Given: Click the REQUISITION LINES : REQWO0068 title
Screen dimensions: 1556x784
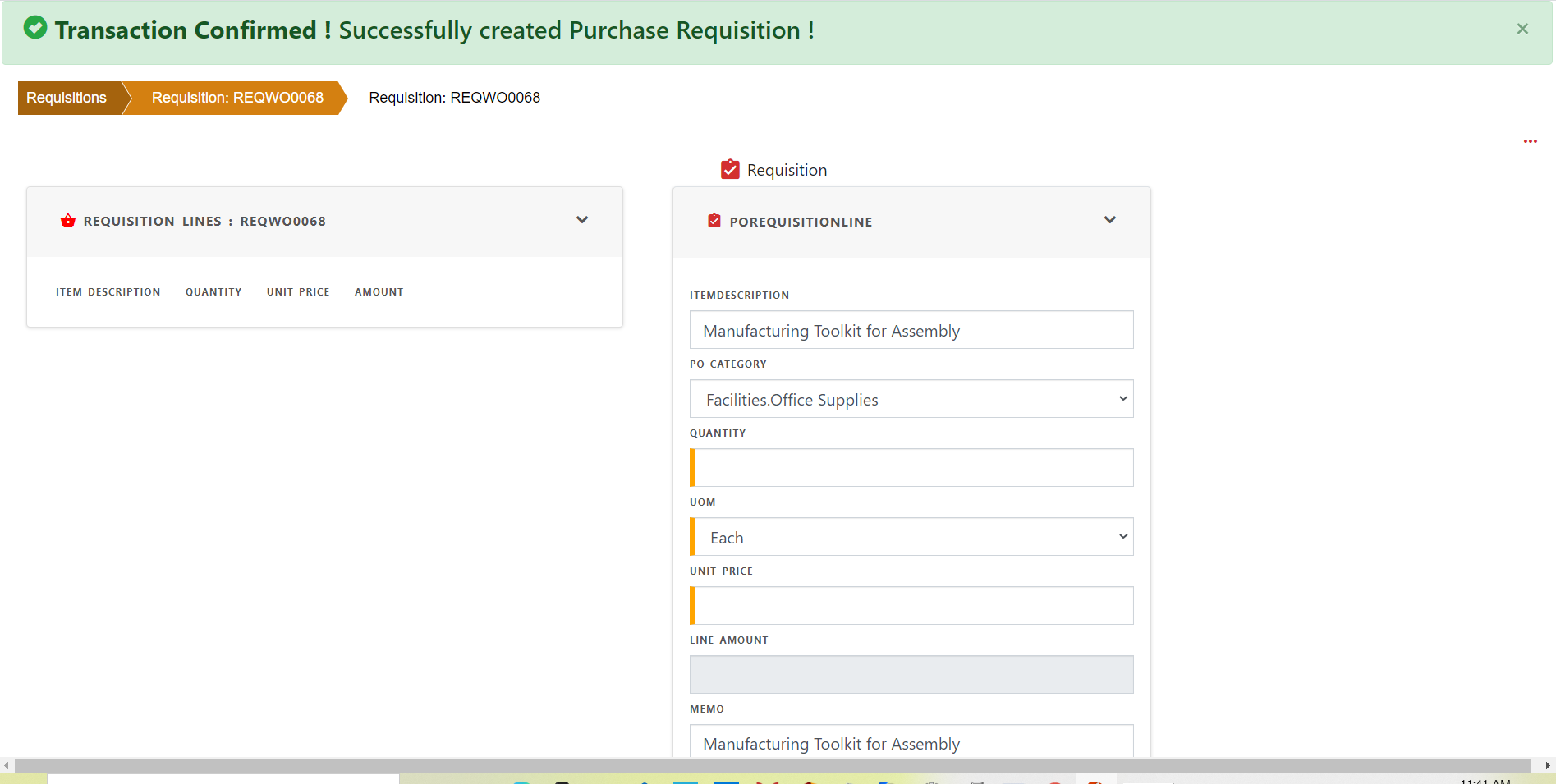Looking at the screenshot, I should (204, 222).
